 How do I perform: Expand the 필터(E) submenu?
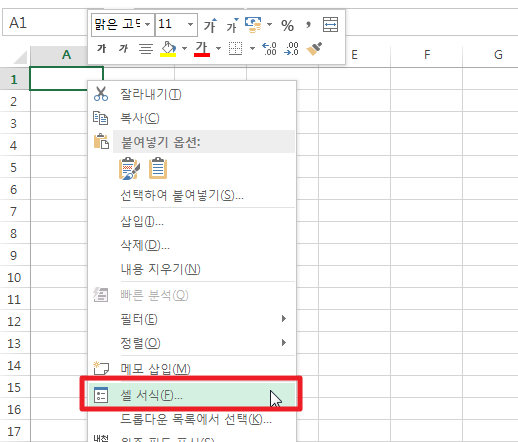[x=192, y=319]
